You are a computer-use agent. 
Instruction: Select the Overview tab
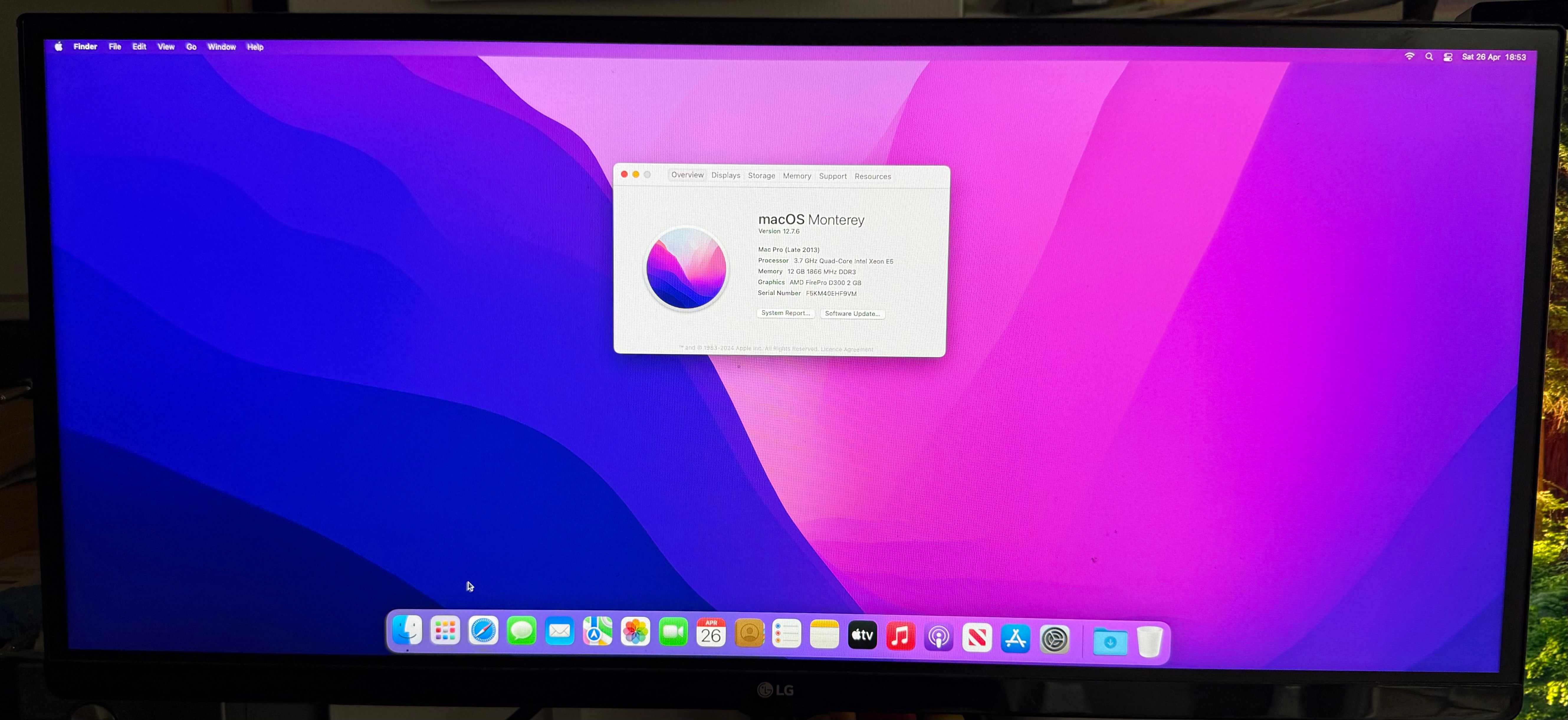687,175
